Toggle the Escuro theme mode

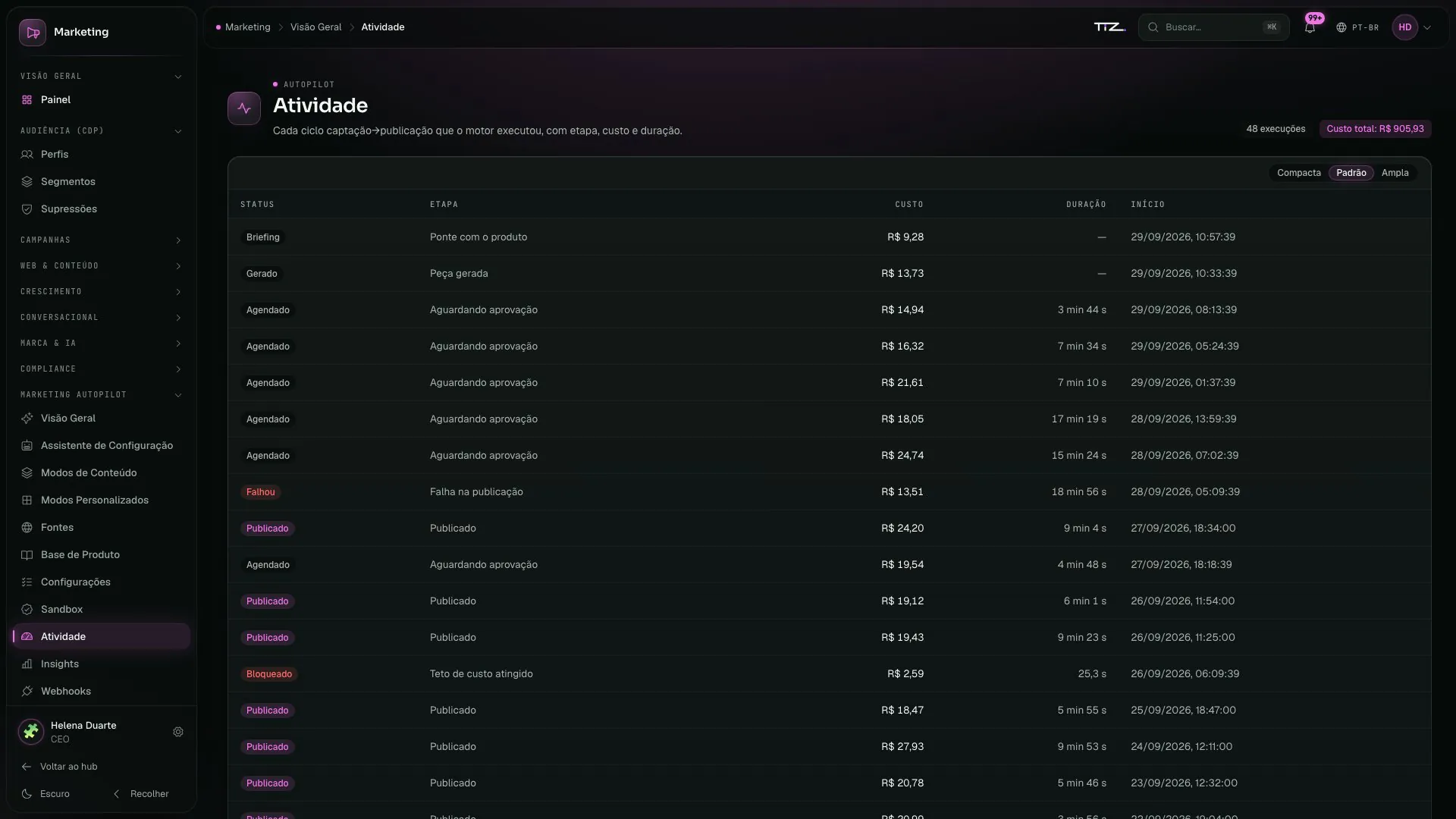45,794
